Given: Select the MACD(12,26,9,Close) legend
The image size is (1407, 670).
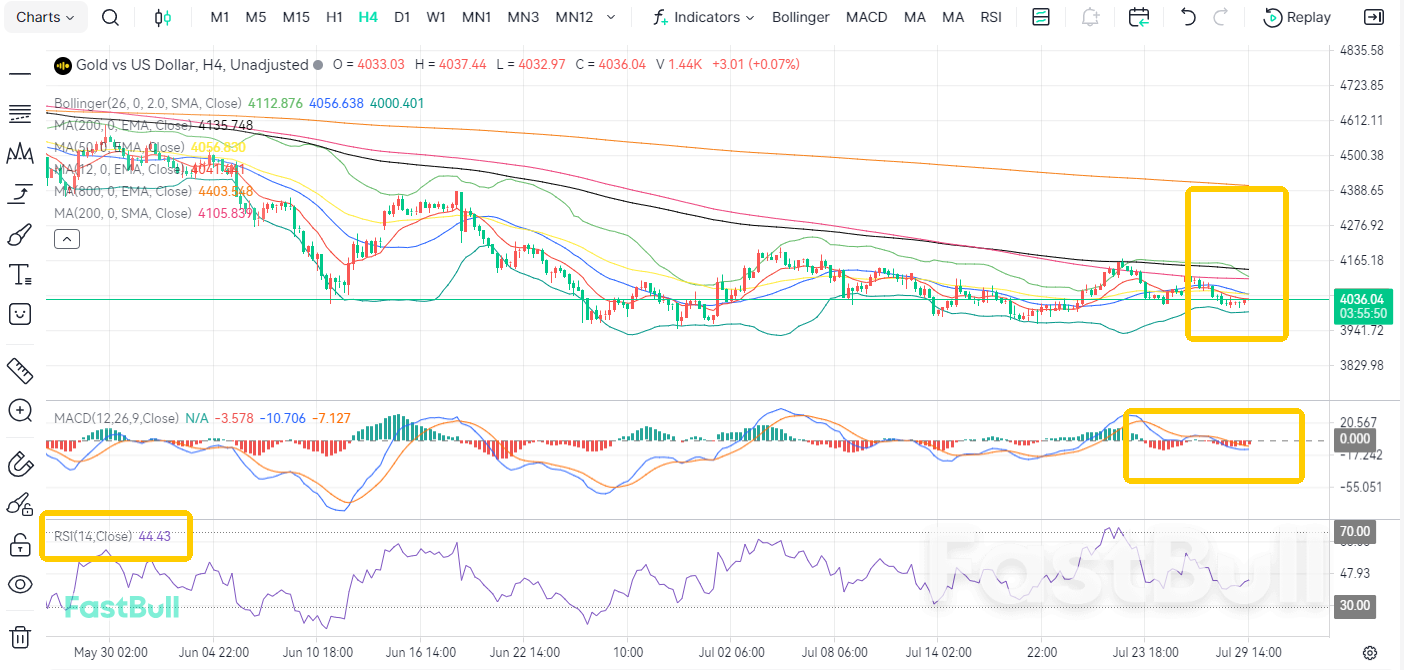Looking at the screenshot, I should coord(116,418).
